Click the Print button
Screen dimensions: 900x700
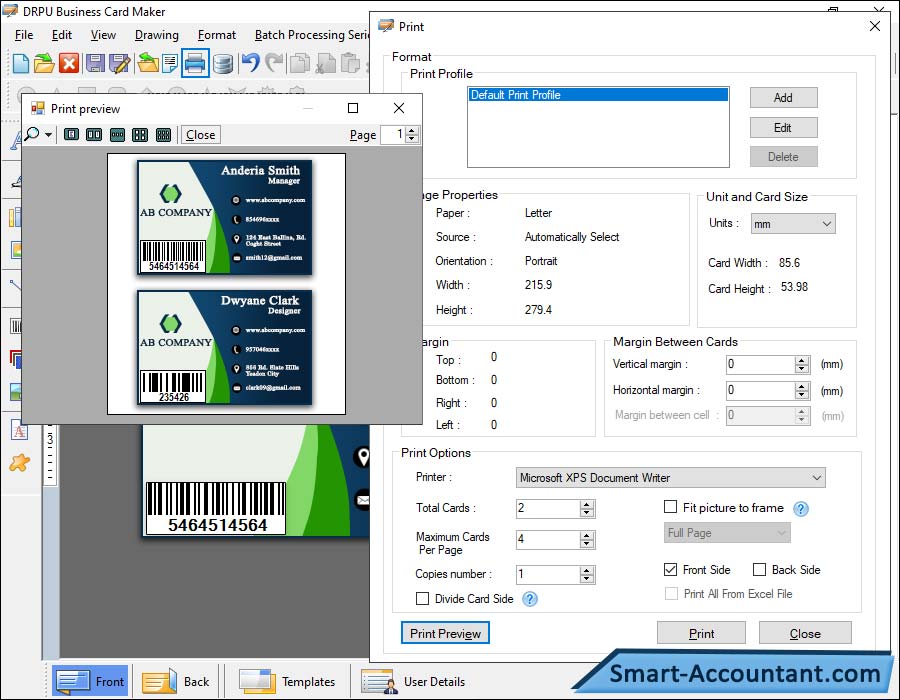[x=701, y=633]
